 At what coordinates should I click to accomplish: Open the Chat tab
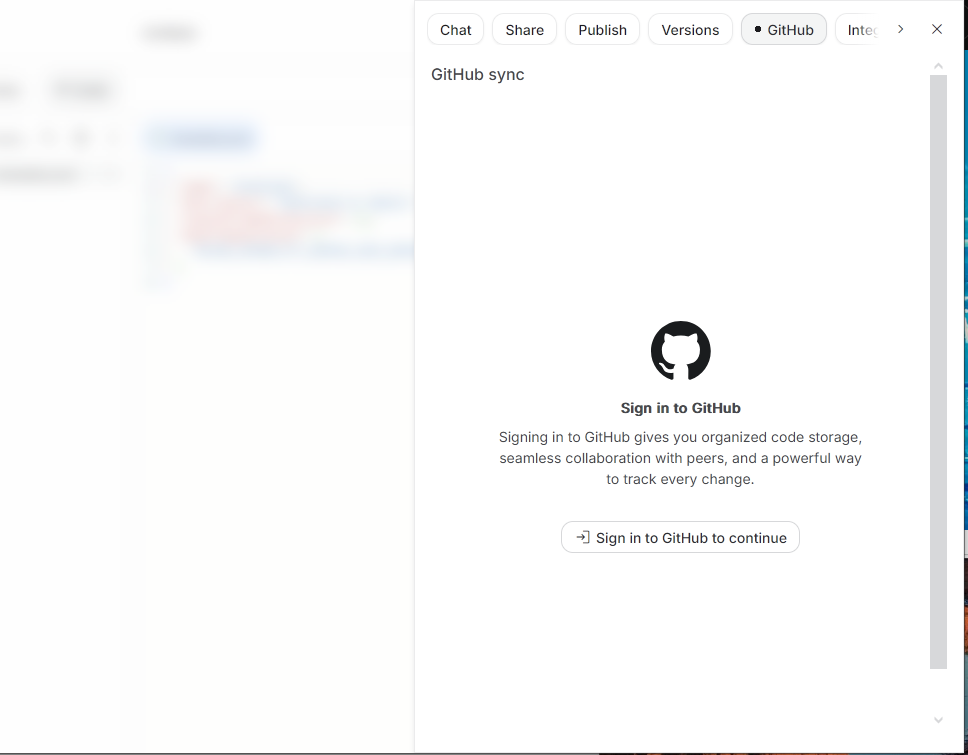456,30
